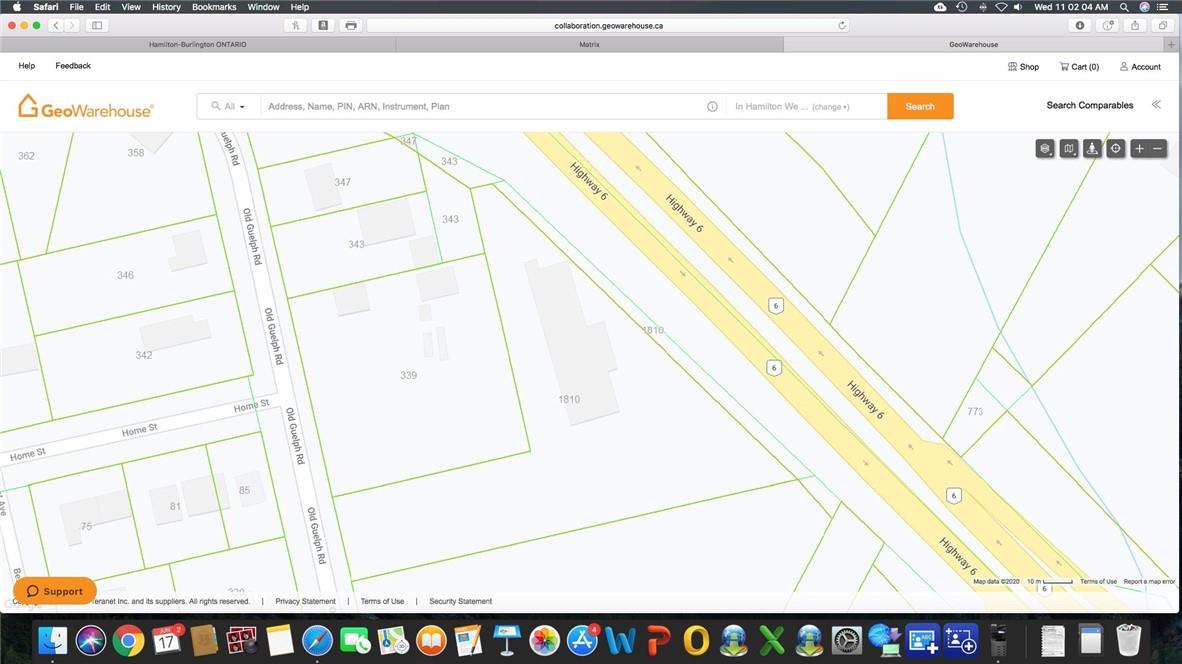This screenshot has width=1182, height=664.
Task: Switch to the Matrix tab
Action: (589, 44)
